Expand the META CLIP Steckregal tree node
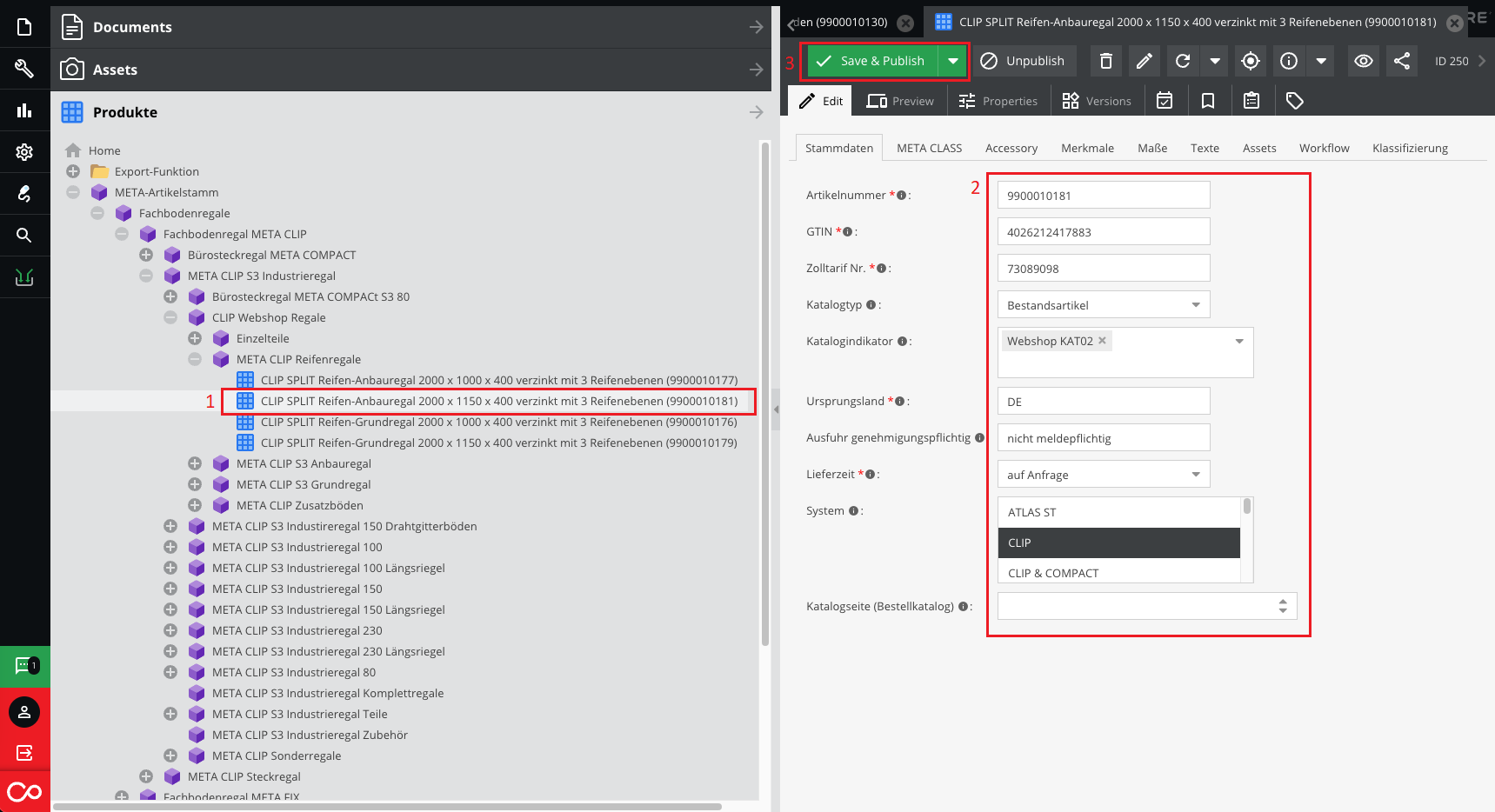Image resolution: width=1495 pixels, height=812 pixels. tap(145, 776)
